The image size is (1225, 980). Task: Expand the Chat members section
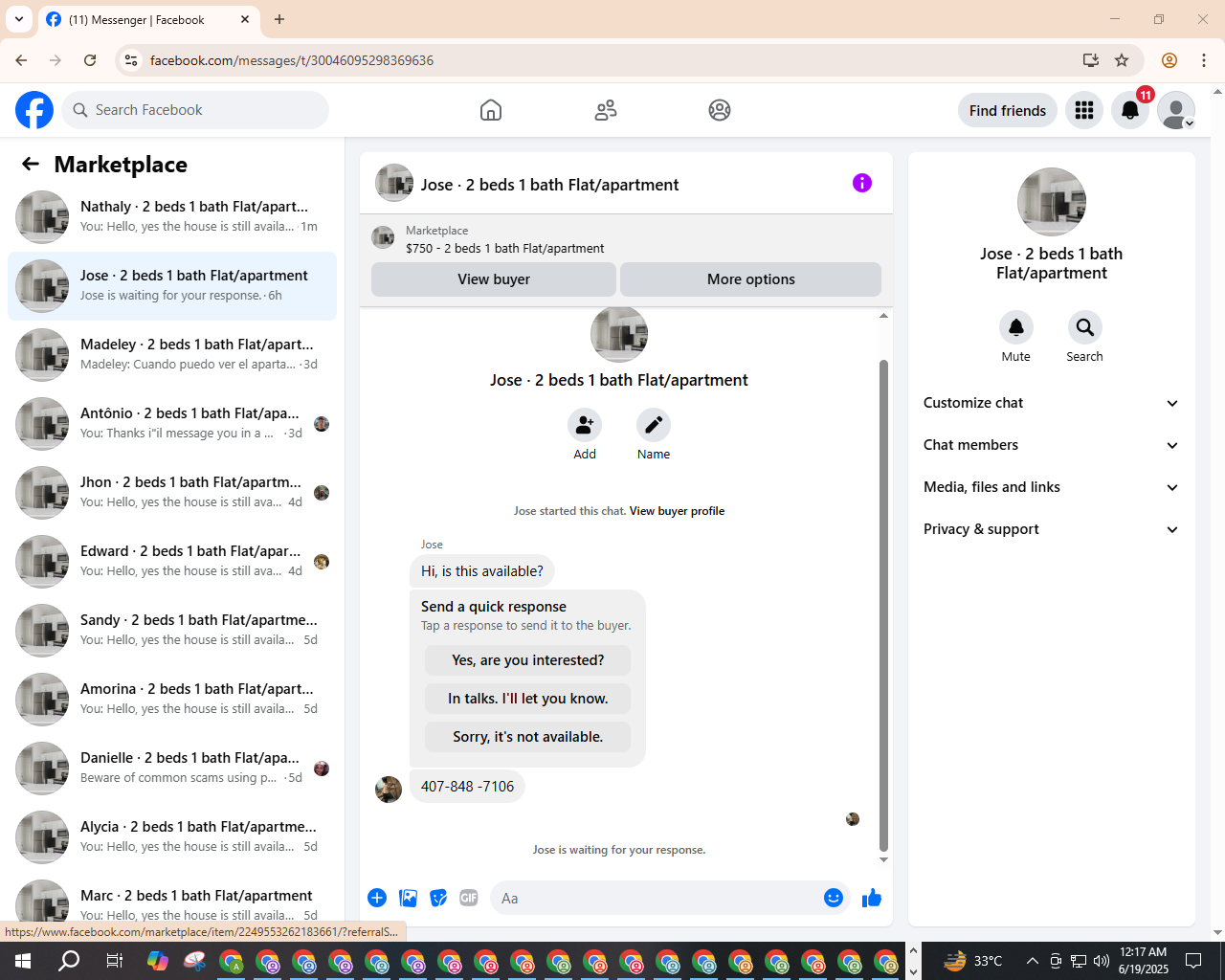[x=1052, y=445]
